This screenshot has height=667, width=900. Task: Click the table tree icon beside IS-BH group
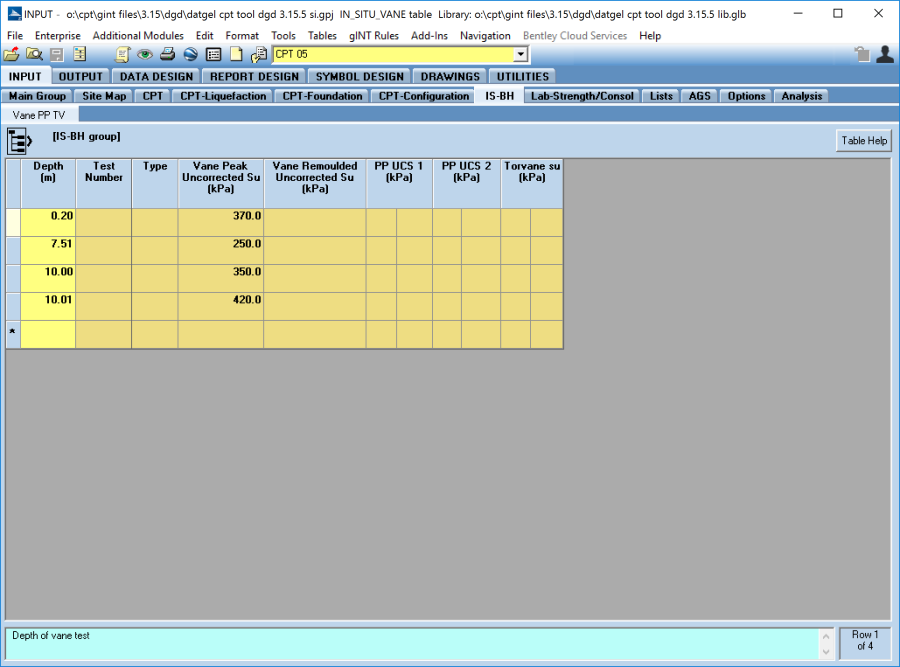pos(21,141)
